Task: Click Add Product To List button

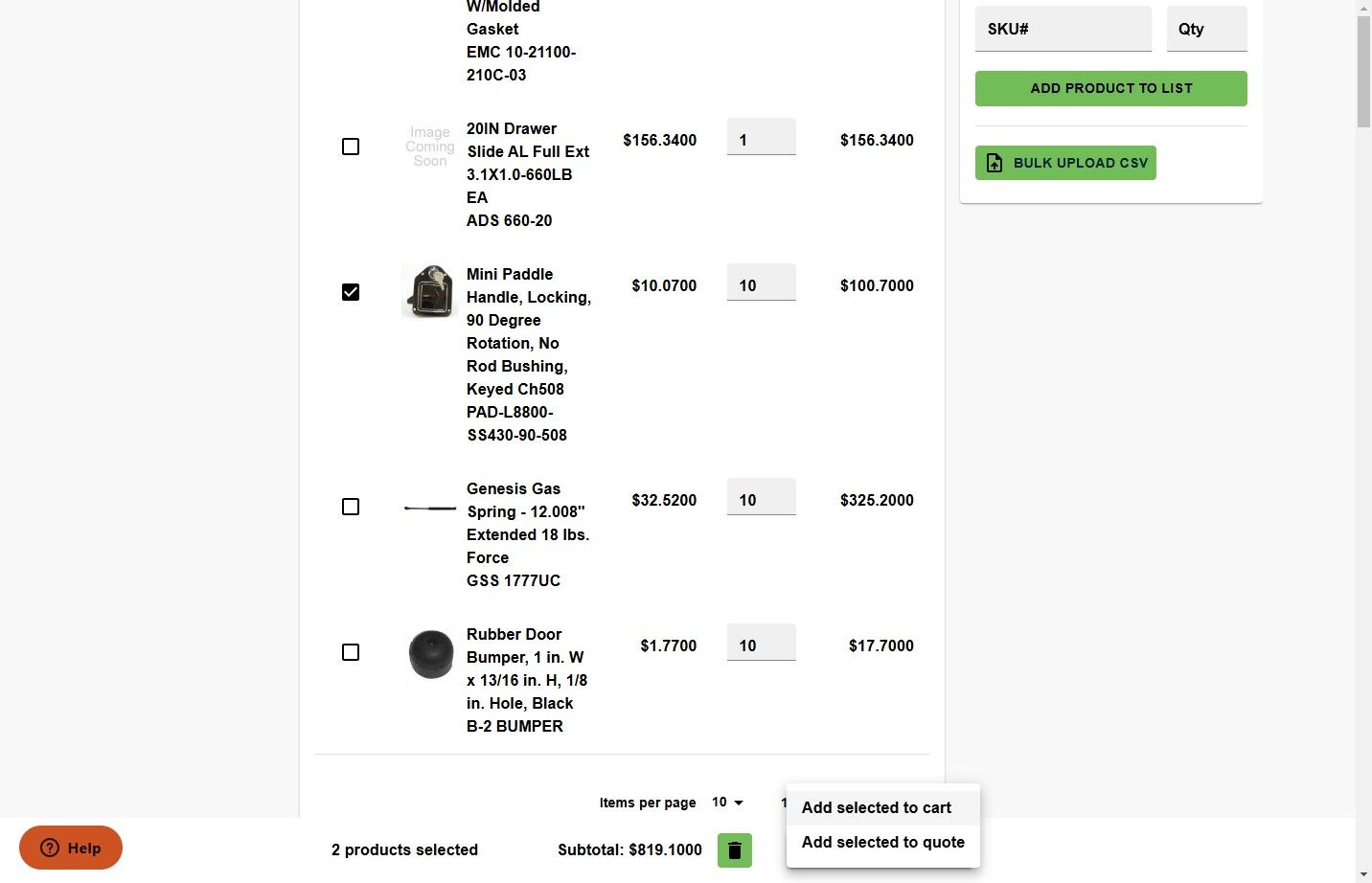Action: [x=1110, y=88]
